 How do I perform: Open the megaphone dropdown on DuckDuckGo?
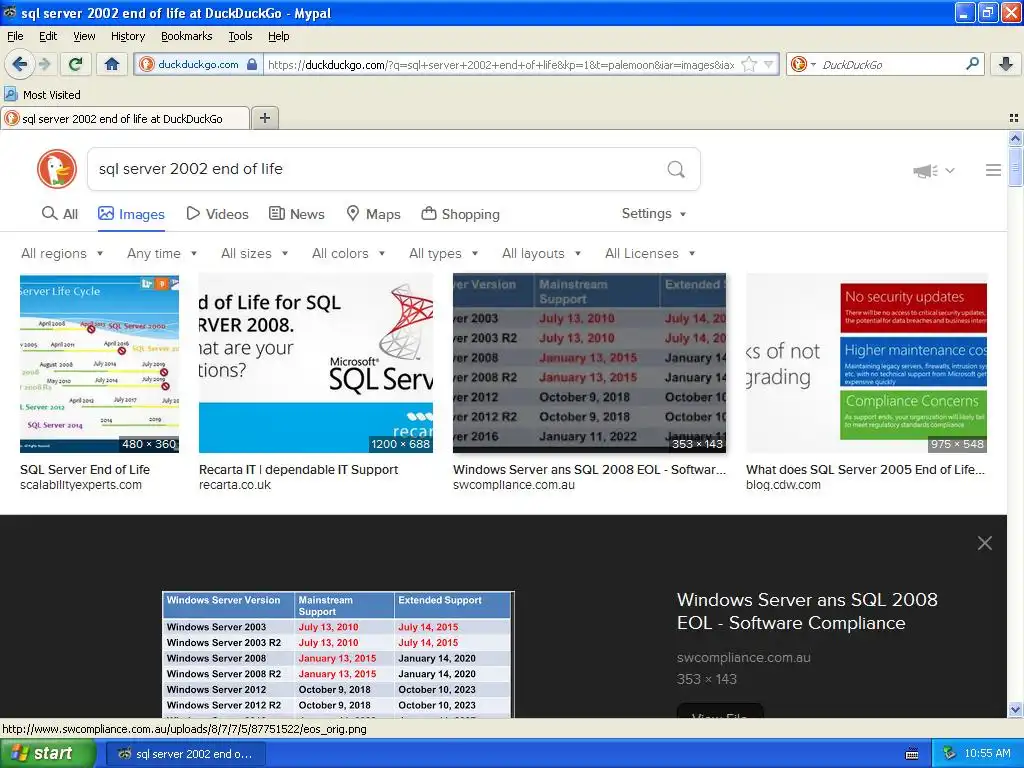click(934, 170)
